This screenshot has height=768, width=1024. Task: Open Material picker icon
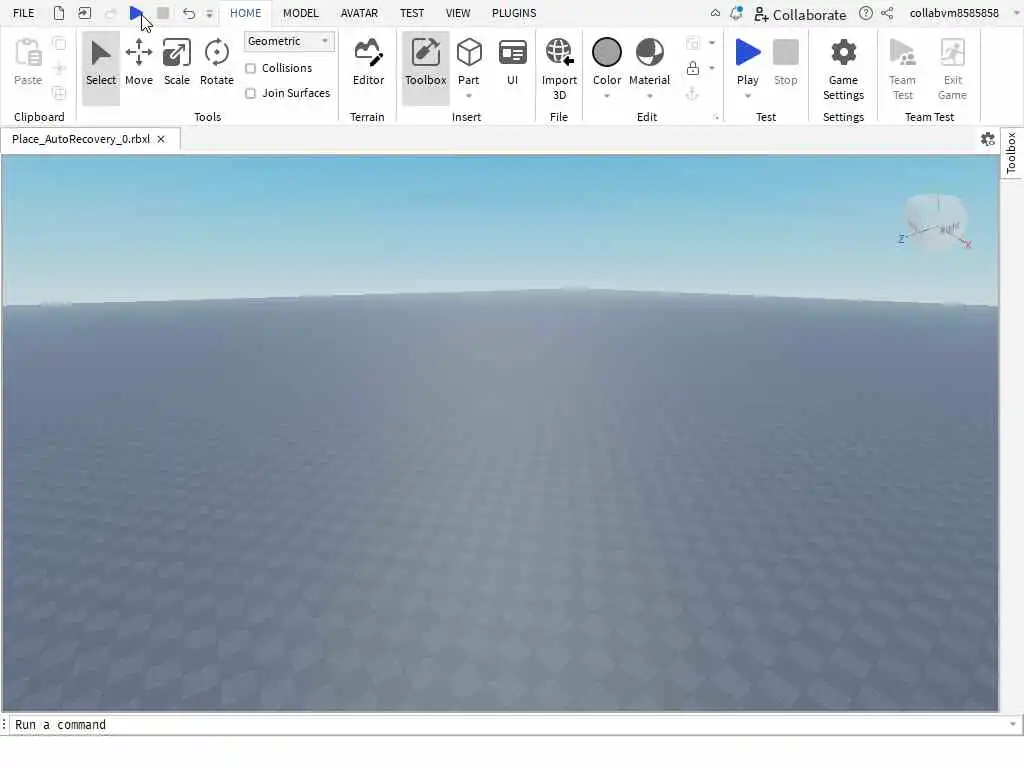click(x=649, y=54)
